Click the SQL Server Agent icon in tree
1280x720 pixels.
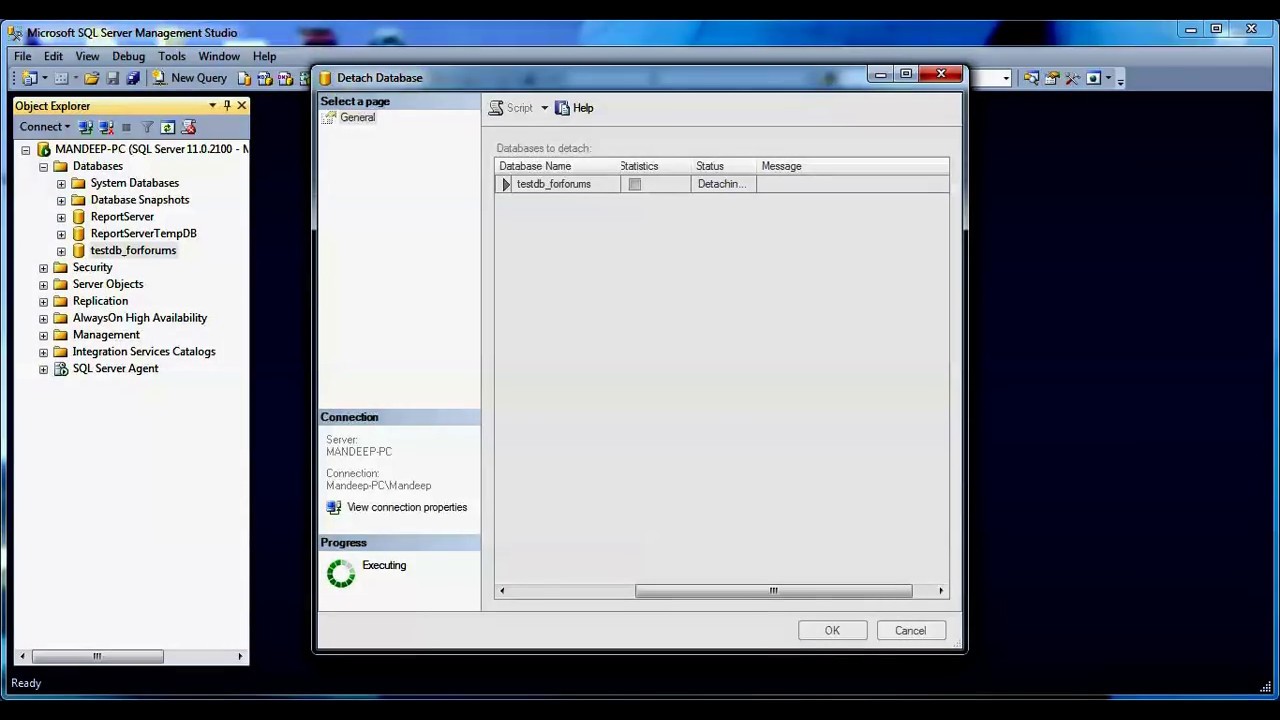click(61, 369)
